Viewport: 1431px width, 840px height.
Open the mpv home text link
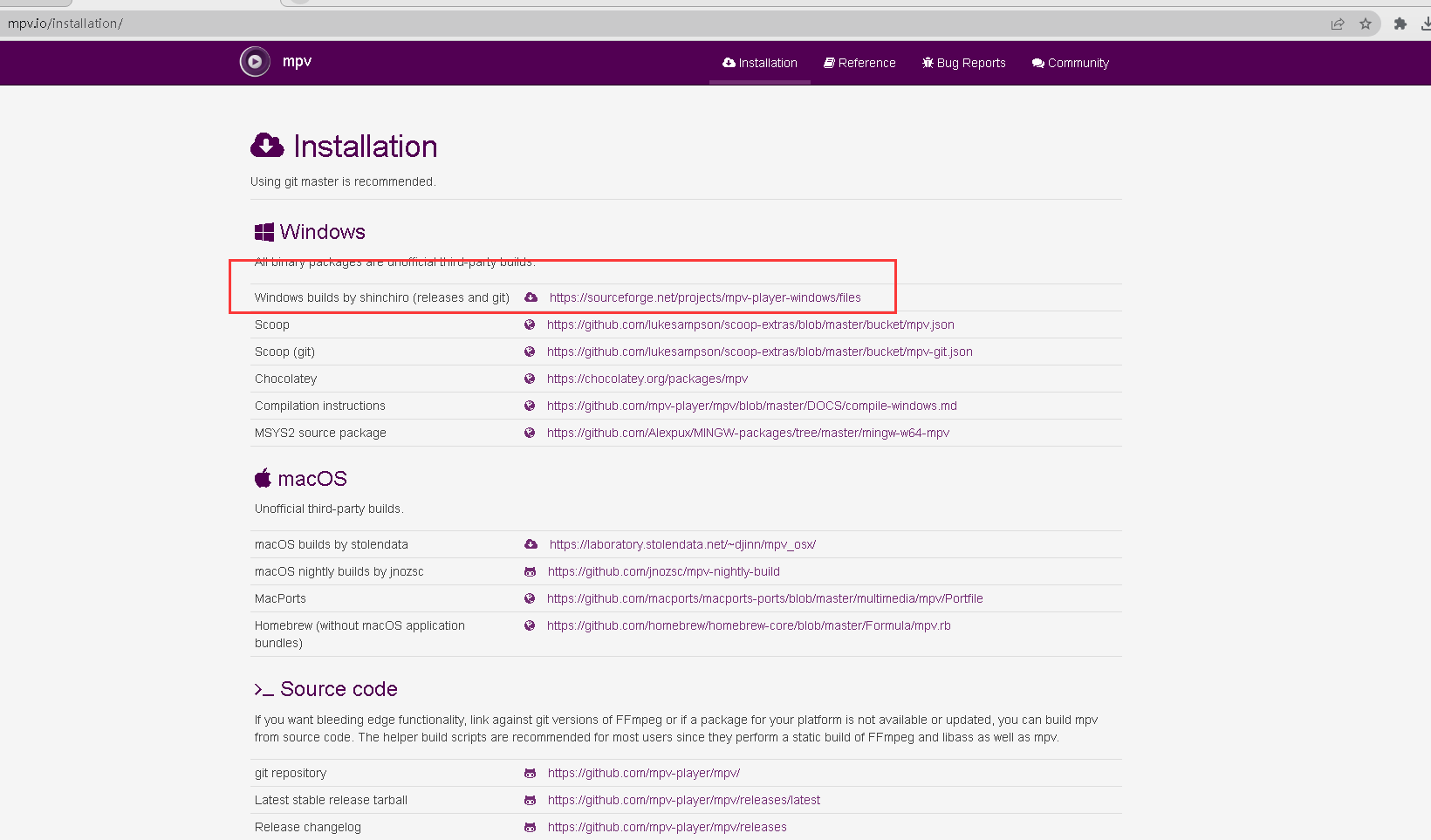point(297,62)
